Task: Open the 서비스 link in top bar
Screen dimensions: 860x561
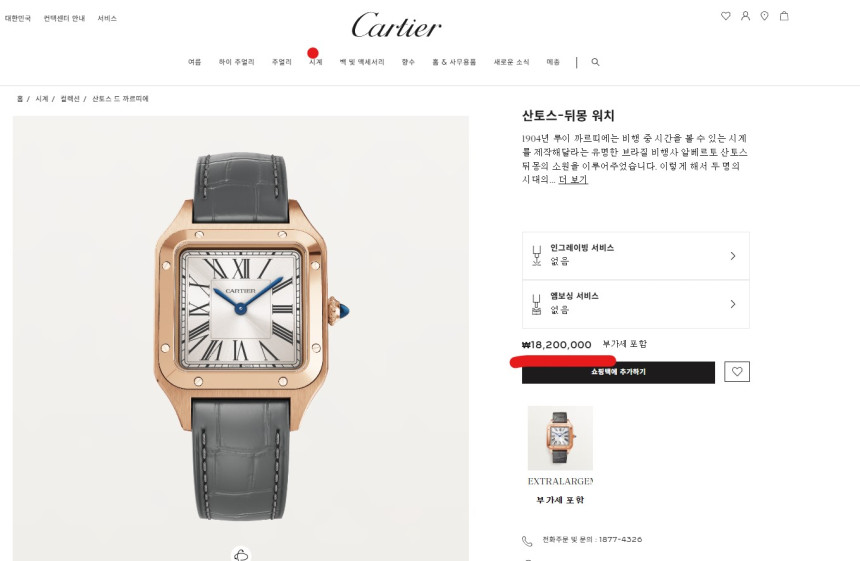Action: click(x=107, y=18)
